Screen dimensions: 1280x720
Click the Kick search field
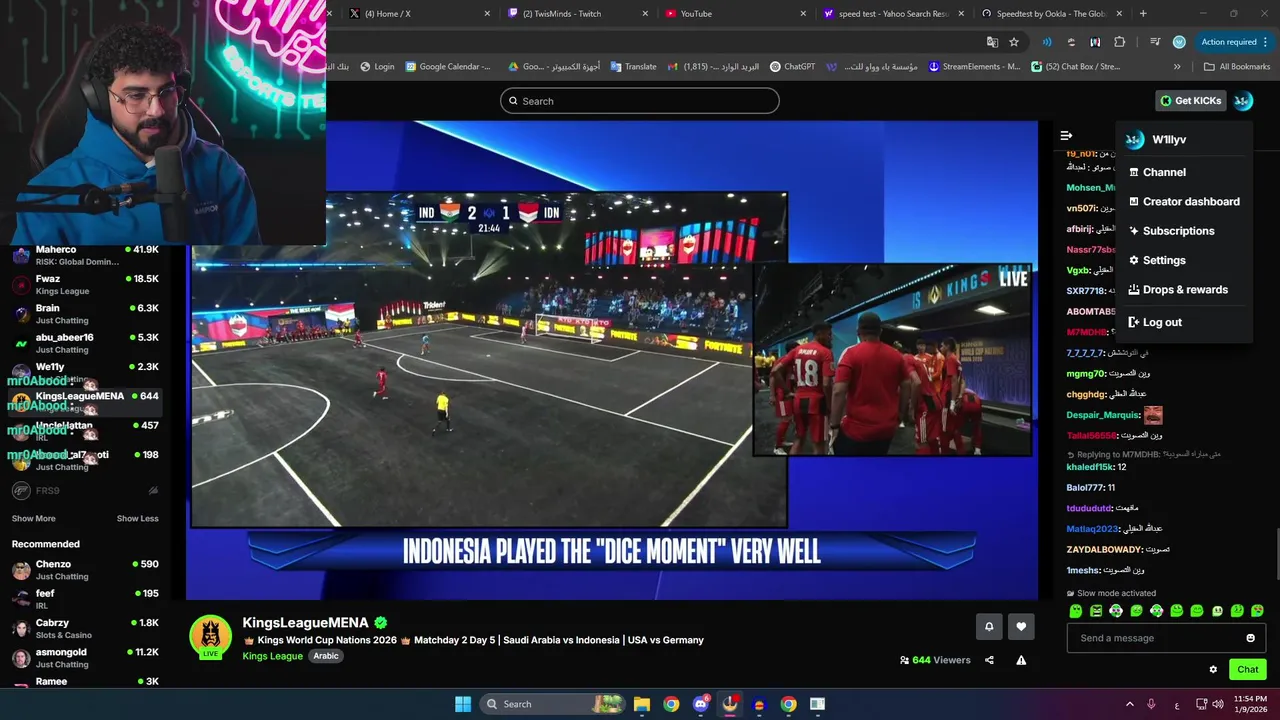640,101
